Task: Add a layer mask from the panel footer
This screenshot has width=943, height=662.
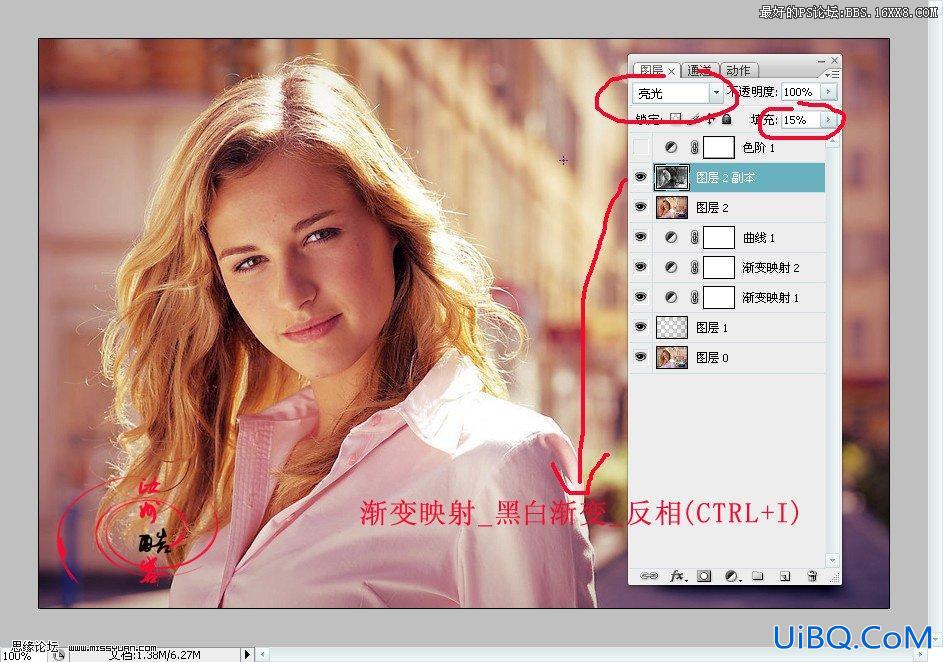Action: point(704,575)
